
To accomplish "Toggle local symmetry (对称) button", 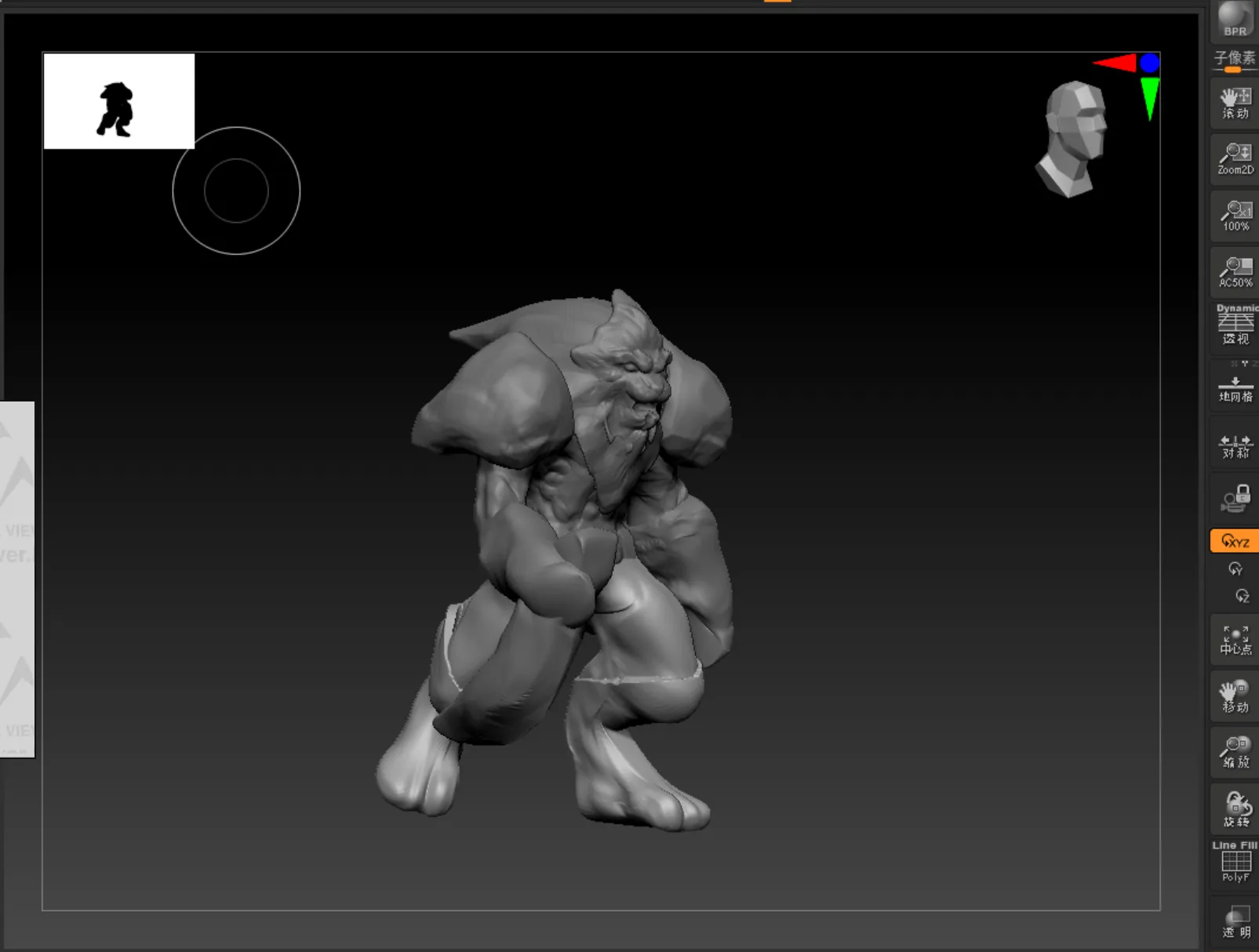I will pyautogui.click(x=1235, y=445).
